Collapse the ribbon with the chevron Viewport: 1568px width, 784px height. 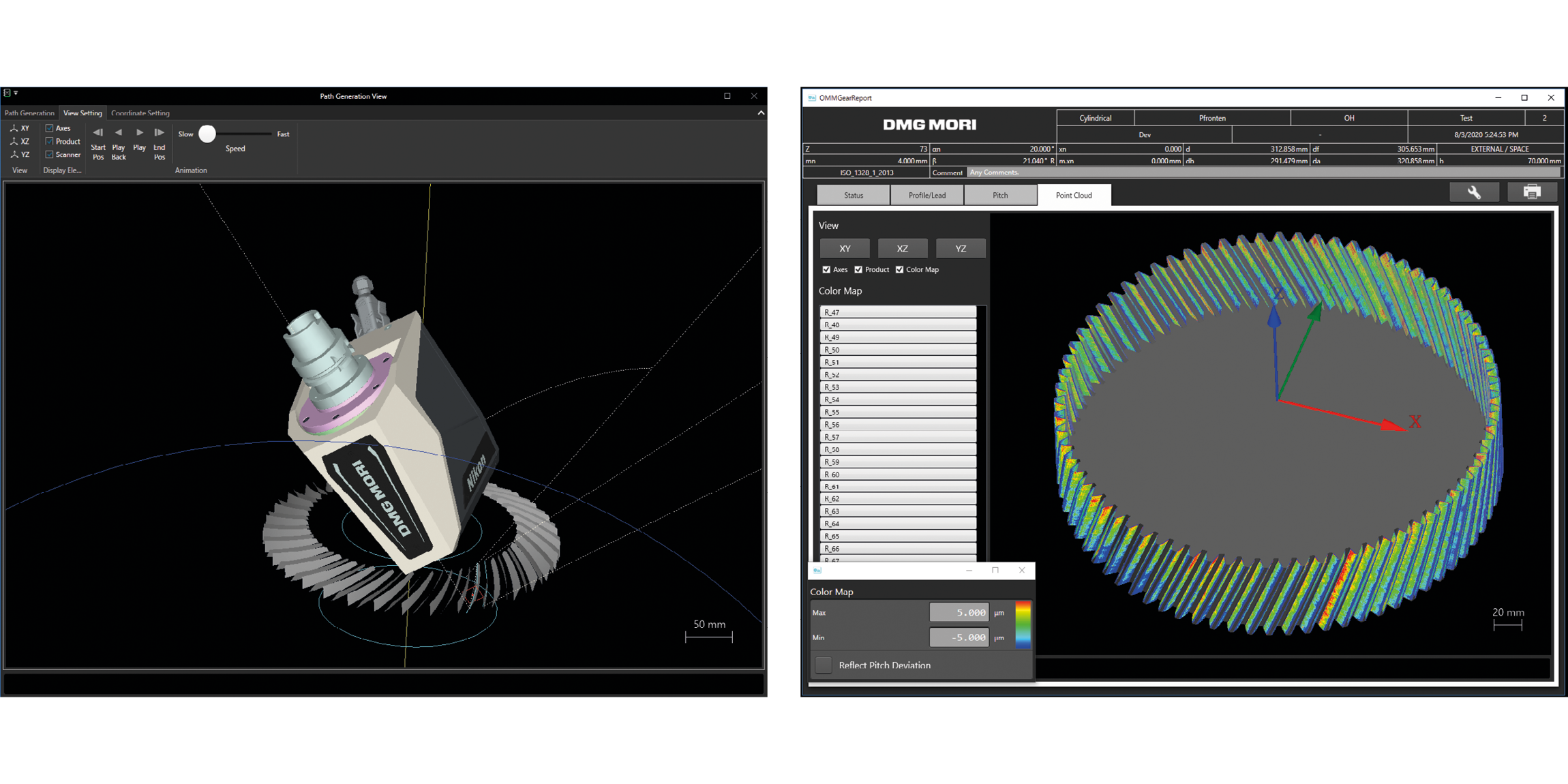coord(761,113)
